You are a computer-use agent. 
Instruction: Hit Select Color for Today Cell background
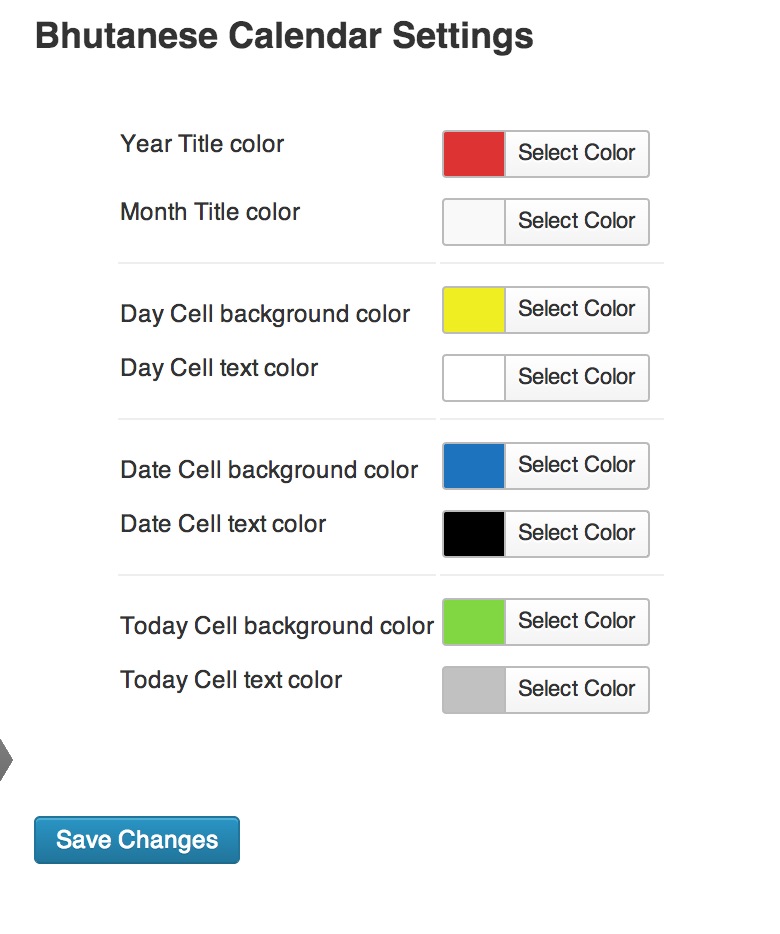tap(577, 622)
